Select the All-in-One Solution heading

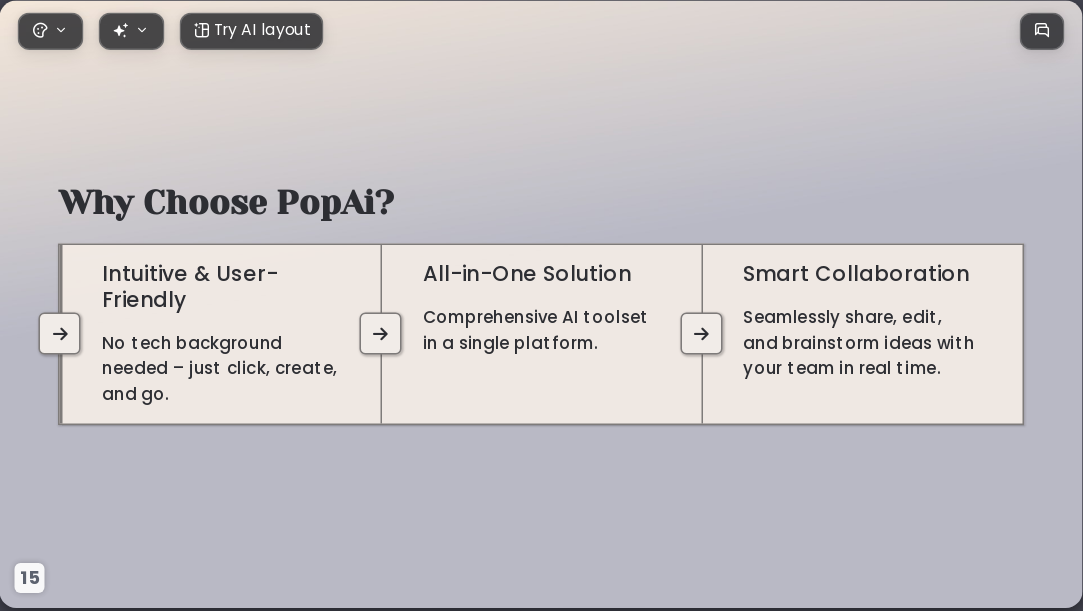click(527, 273)
